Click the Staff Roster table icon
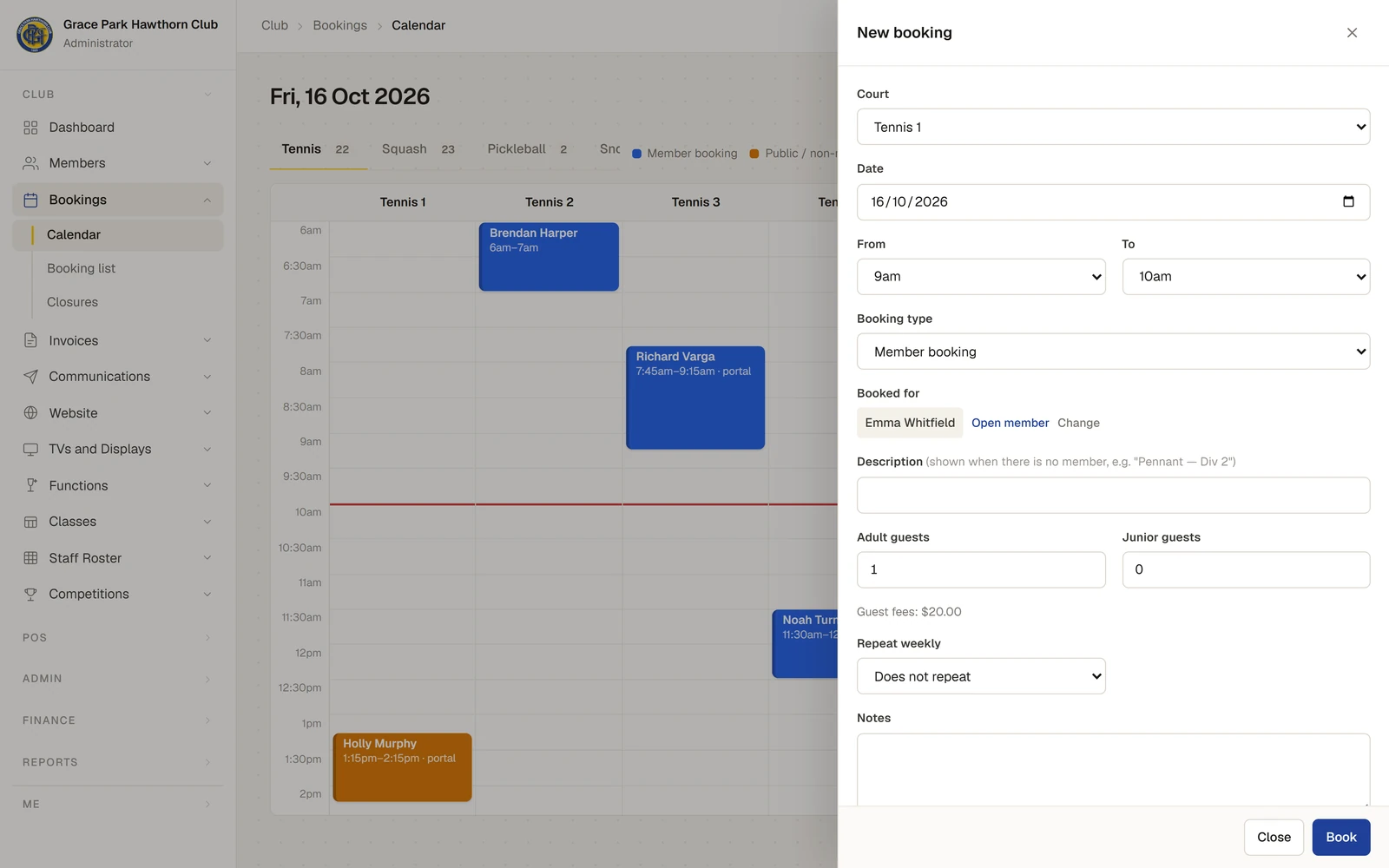The image size is (1389, 868). tap(30, 558)
